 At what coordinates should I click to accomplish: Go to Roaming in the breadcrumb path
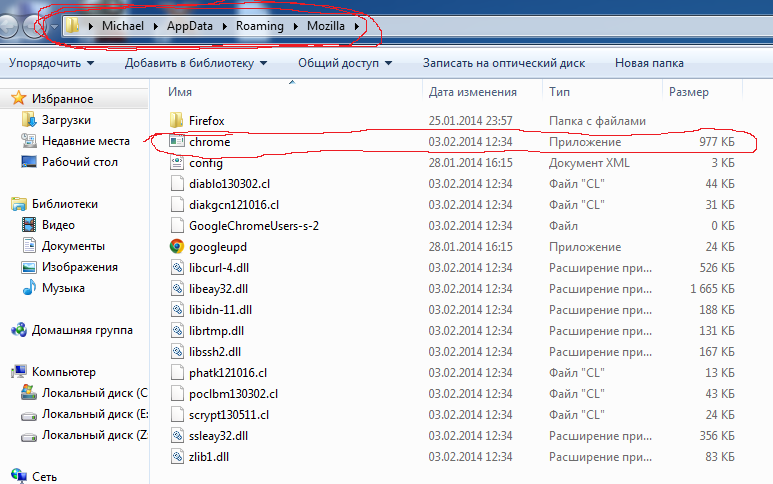[x=260, y=26]
